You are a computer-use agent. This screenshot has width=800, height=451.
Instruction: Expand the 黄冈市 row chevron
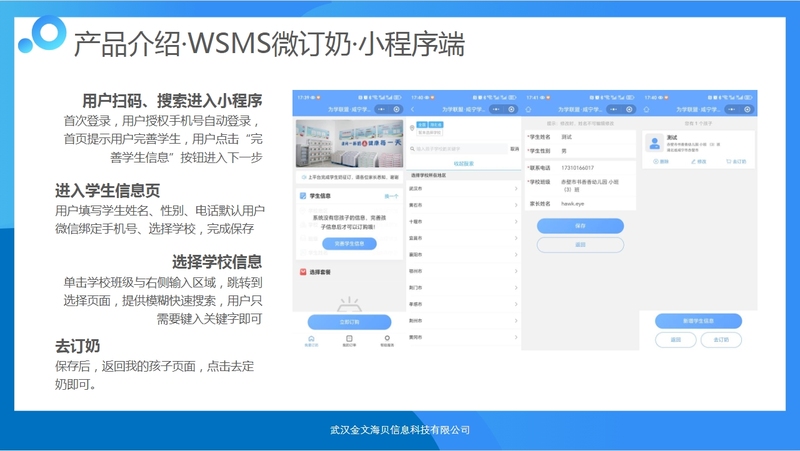[516, 337]
